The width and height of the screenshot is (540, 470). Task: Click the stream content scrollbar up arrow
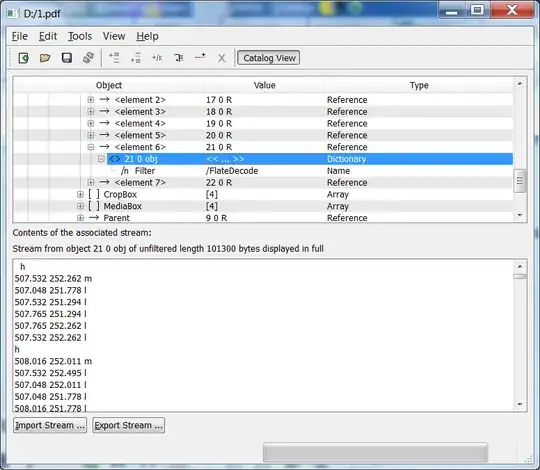click(x=520, y=267)
